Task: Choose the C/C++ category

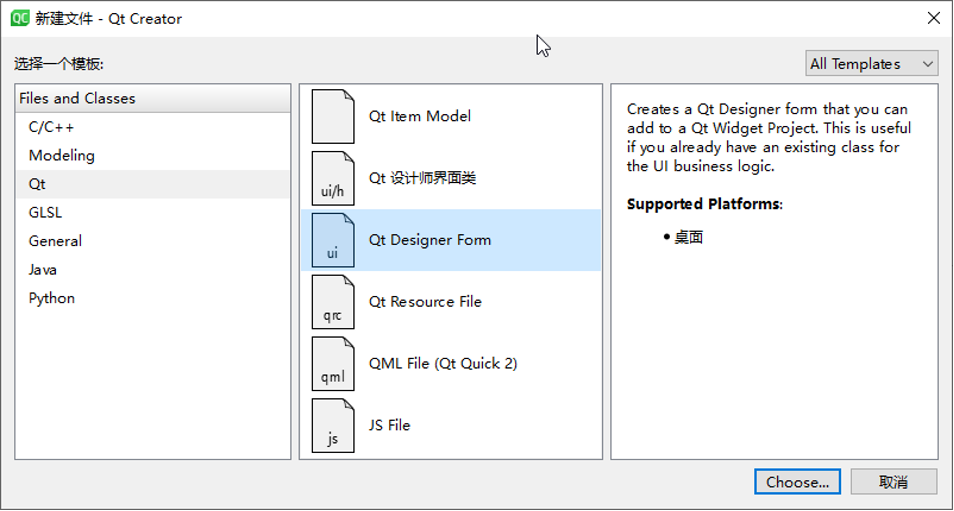Action: tap(153, 127)
